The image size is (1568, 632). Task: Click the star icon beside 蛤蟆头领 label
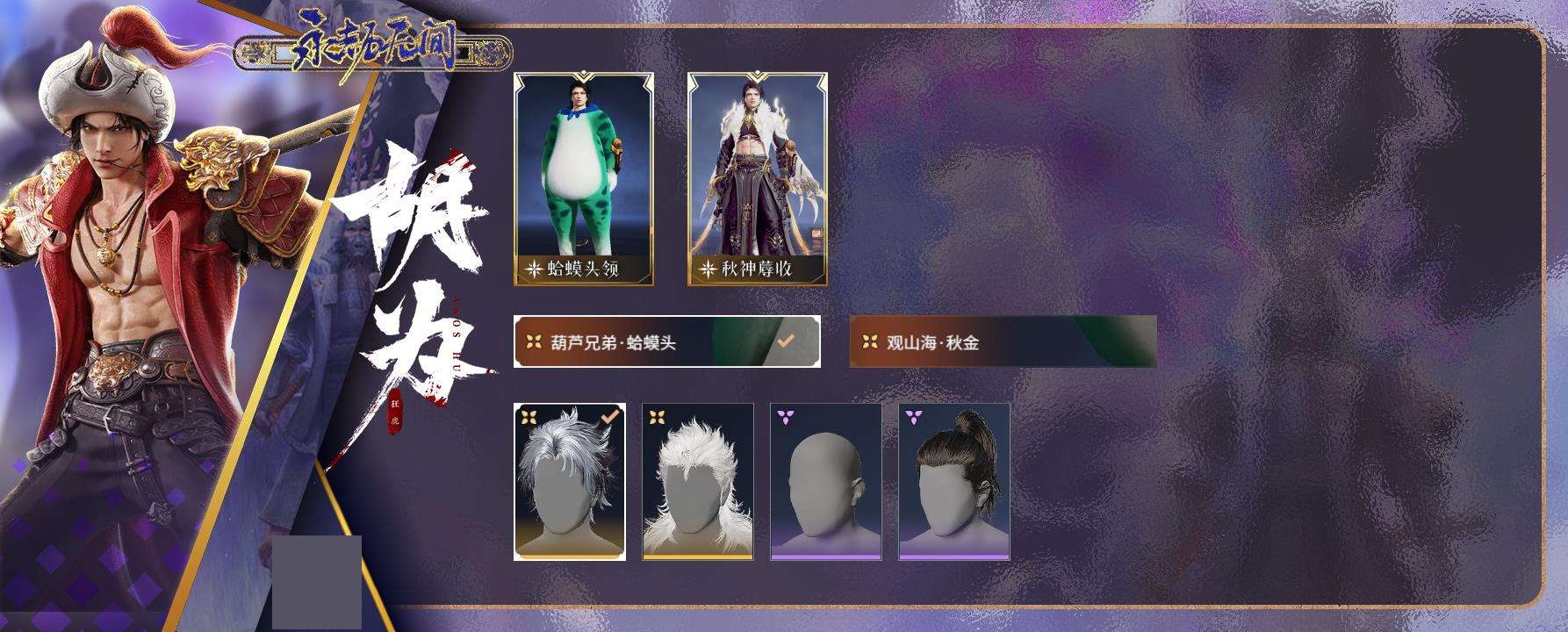(x=533, y=269)
